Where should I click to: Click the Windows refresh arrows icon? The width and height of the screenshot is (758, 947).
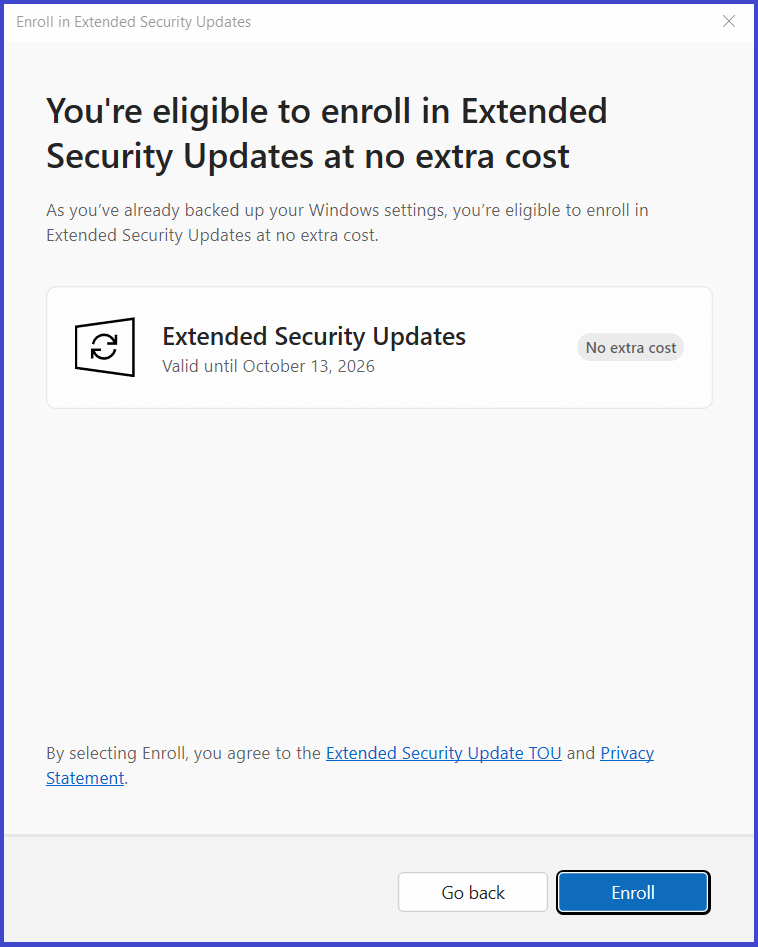(104, 347)
